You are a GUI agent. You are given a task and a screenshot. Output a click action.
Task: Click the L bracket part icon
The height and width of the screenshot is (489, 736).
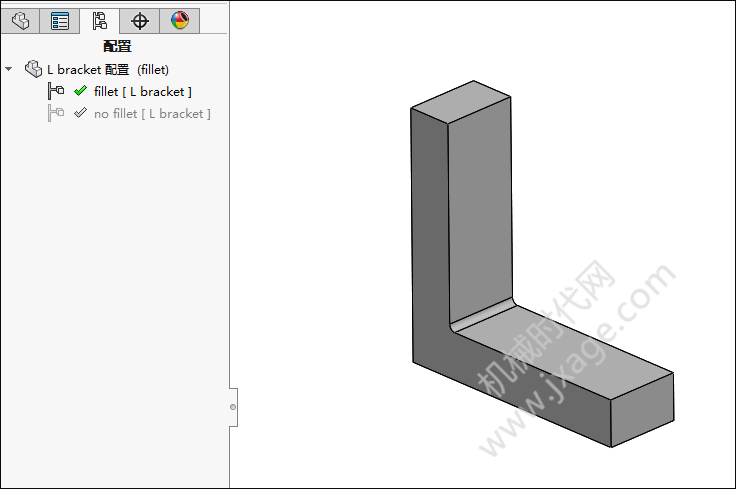33,69
